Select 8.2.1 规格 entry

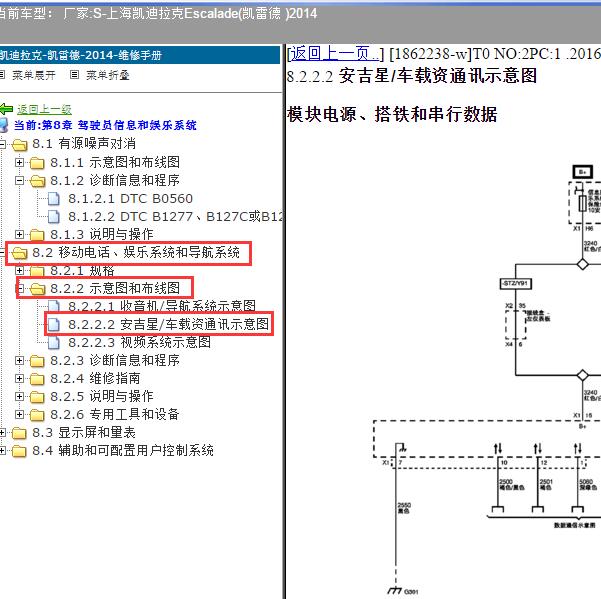point(82,271)
